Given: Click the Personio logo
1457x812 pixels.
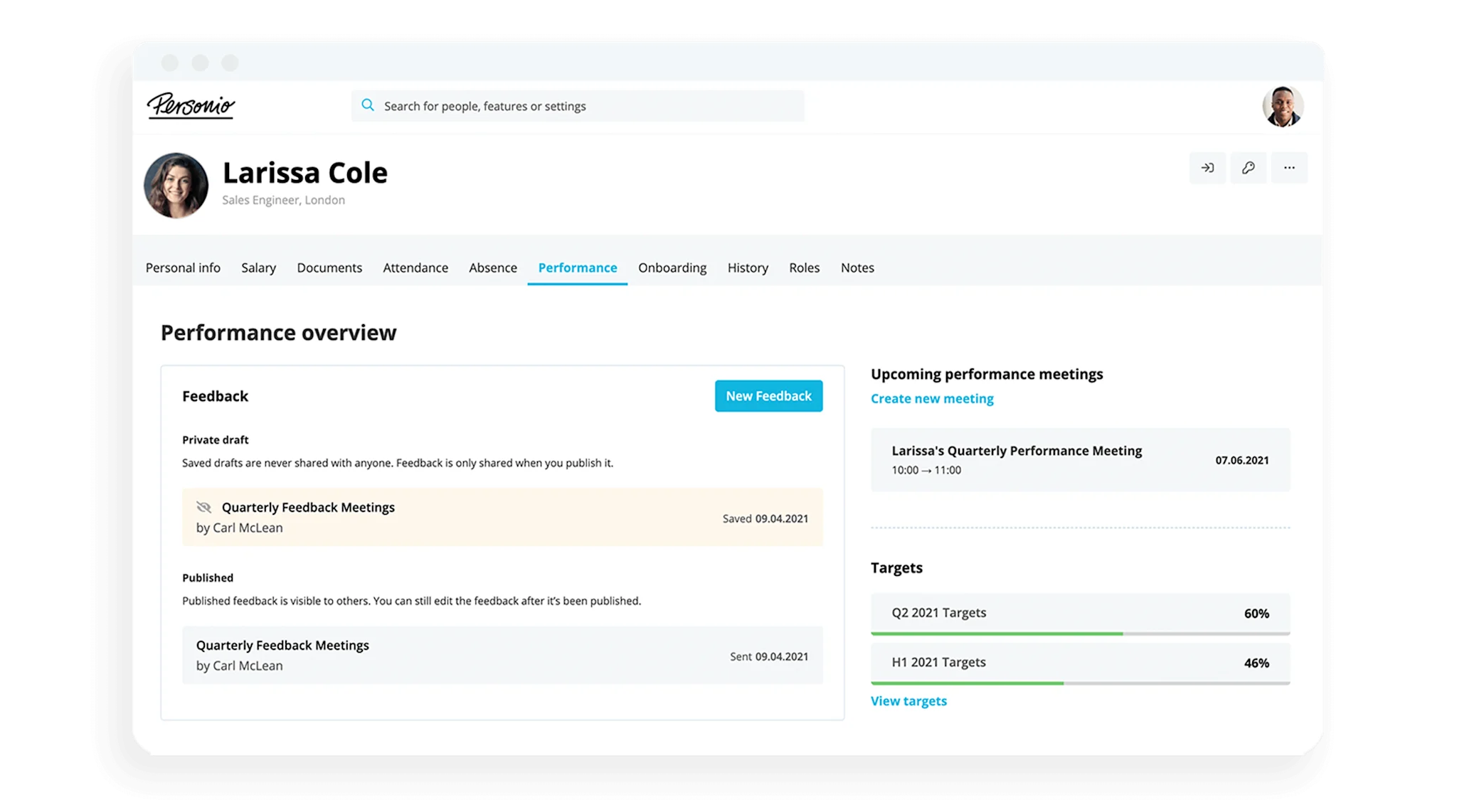Looking at the screenshot, I should [191, 105].
